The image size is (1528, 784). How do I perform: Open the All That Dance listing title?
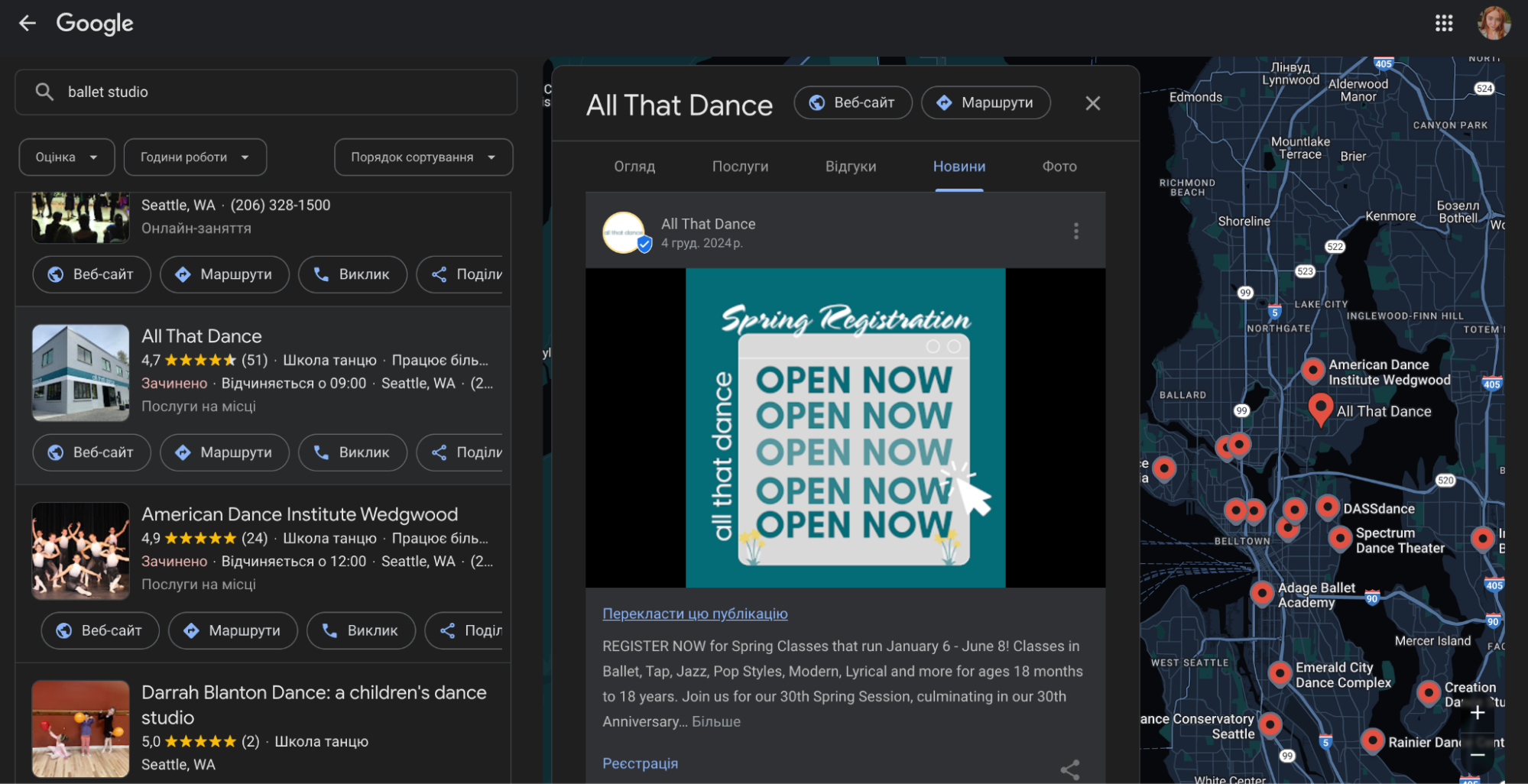click(202, 336)
